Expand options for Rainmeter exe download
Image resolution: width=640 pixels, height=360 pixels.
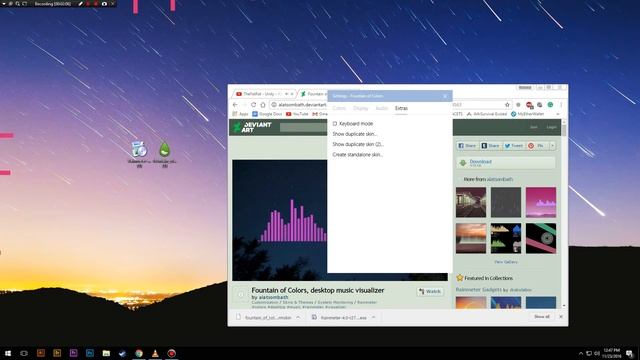373,318
